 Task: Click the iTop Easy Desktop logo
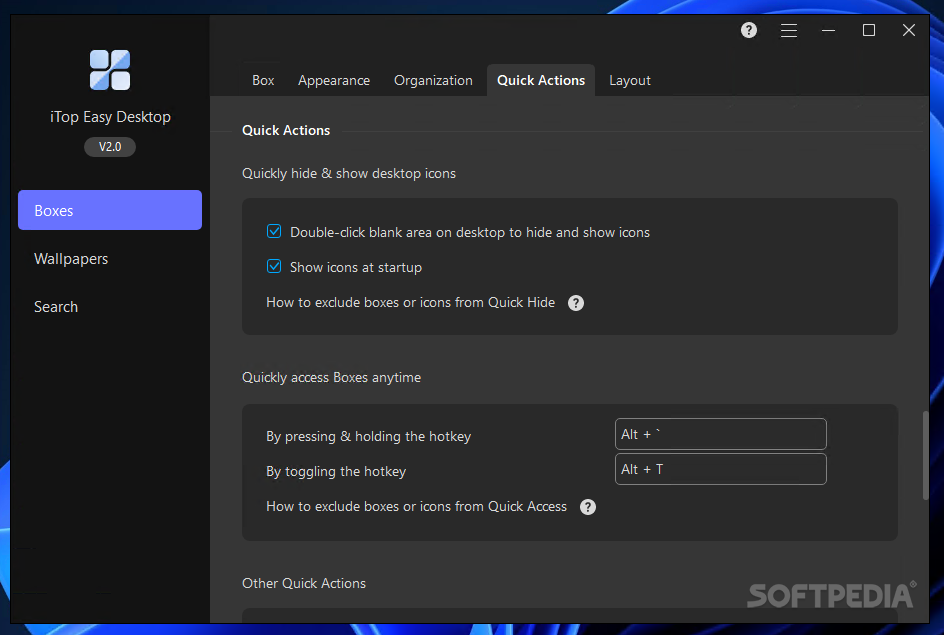[110, 70]
